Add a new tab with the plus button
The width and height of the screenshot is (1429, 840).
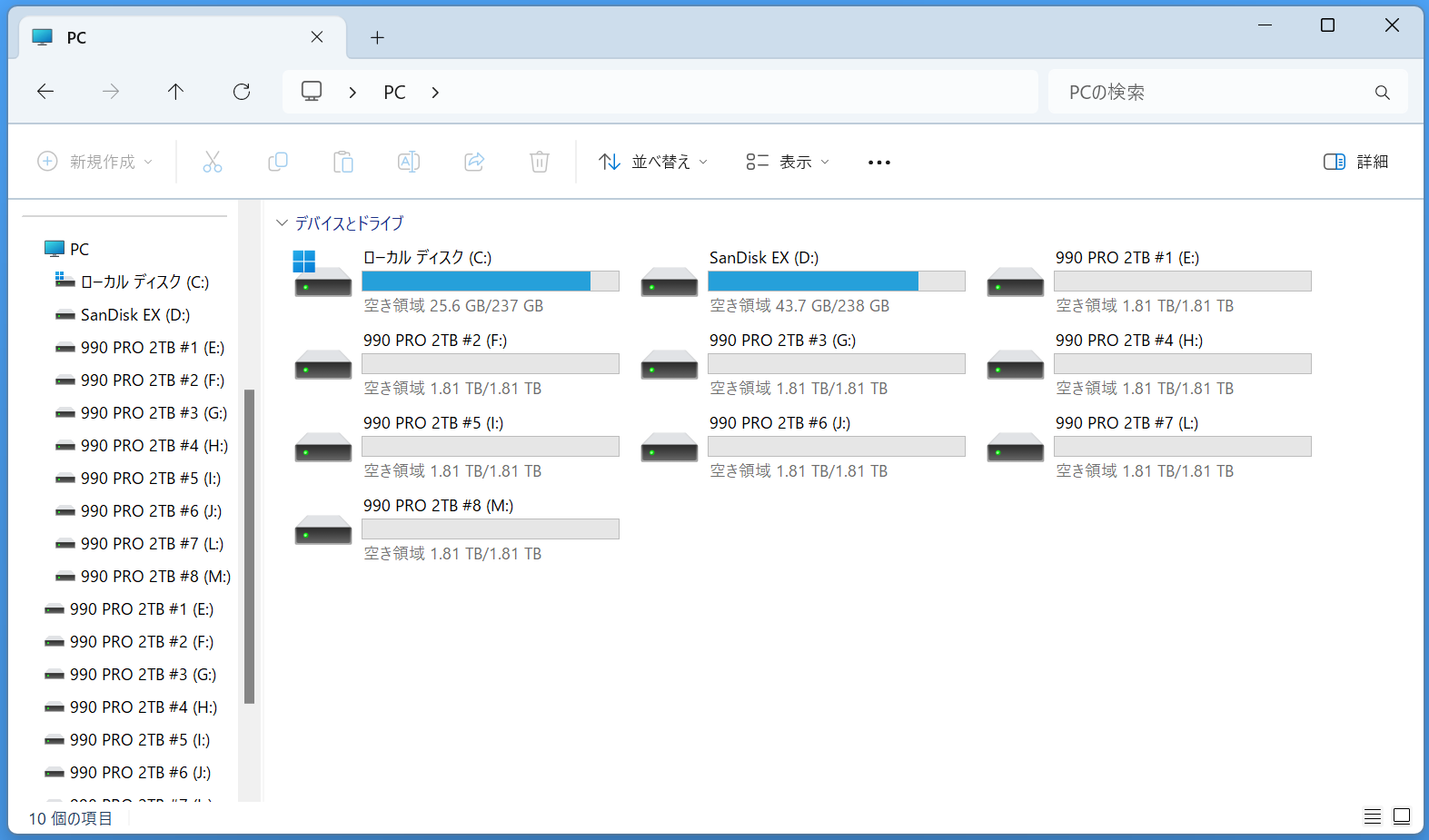point(377,37)
